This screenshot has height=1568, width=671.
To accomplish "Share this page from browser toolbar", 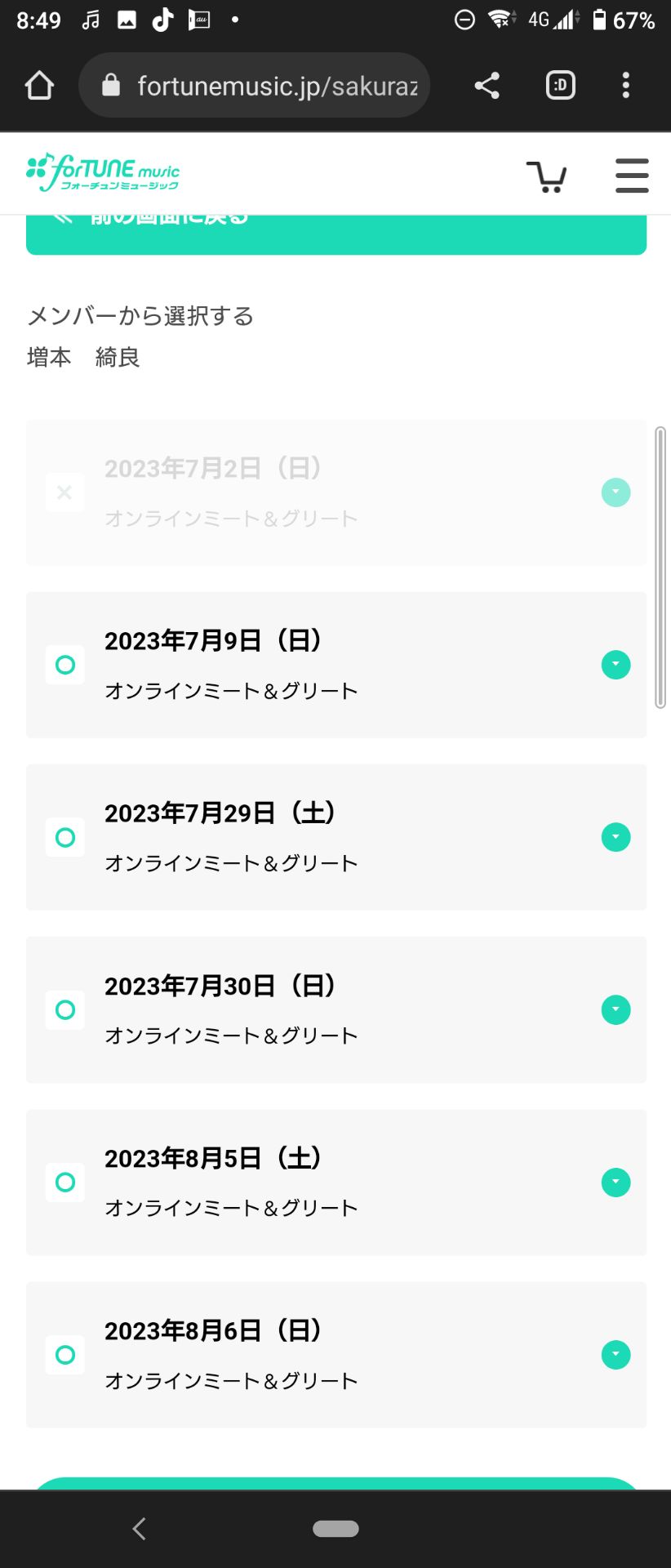I will click(487, 85).
